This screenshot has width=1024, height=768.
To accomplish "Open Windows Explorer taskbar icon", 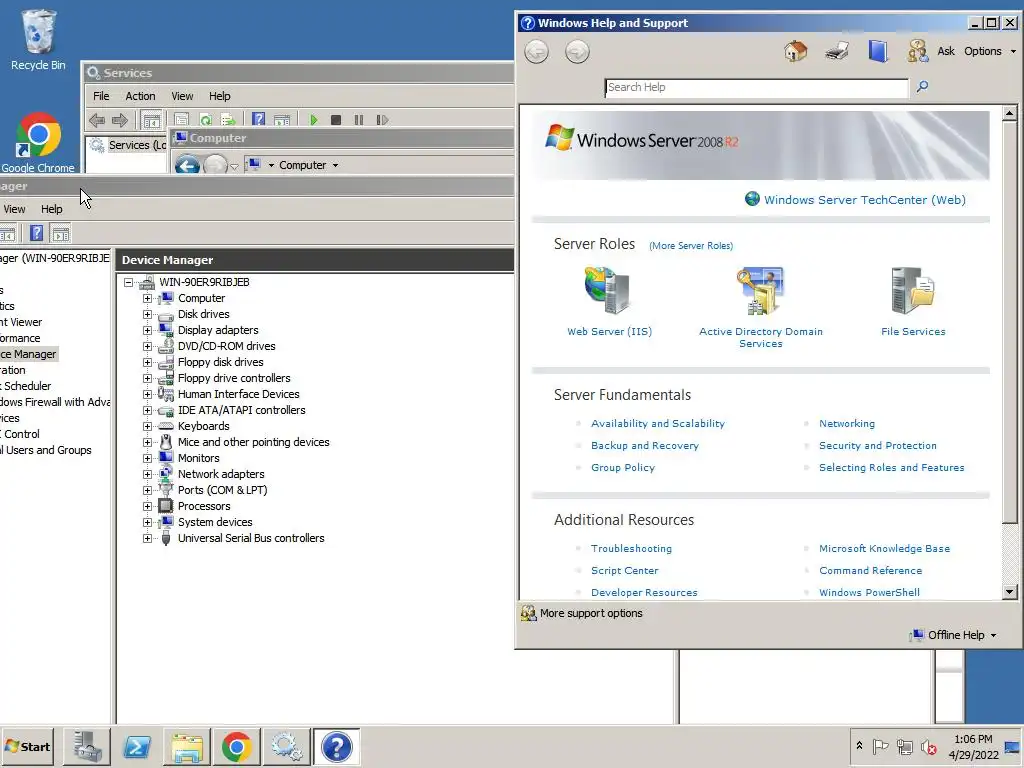I will (187, 746).
